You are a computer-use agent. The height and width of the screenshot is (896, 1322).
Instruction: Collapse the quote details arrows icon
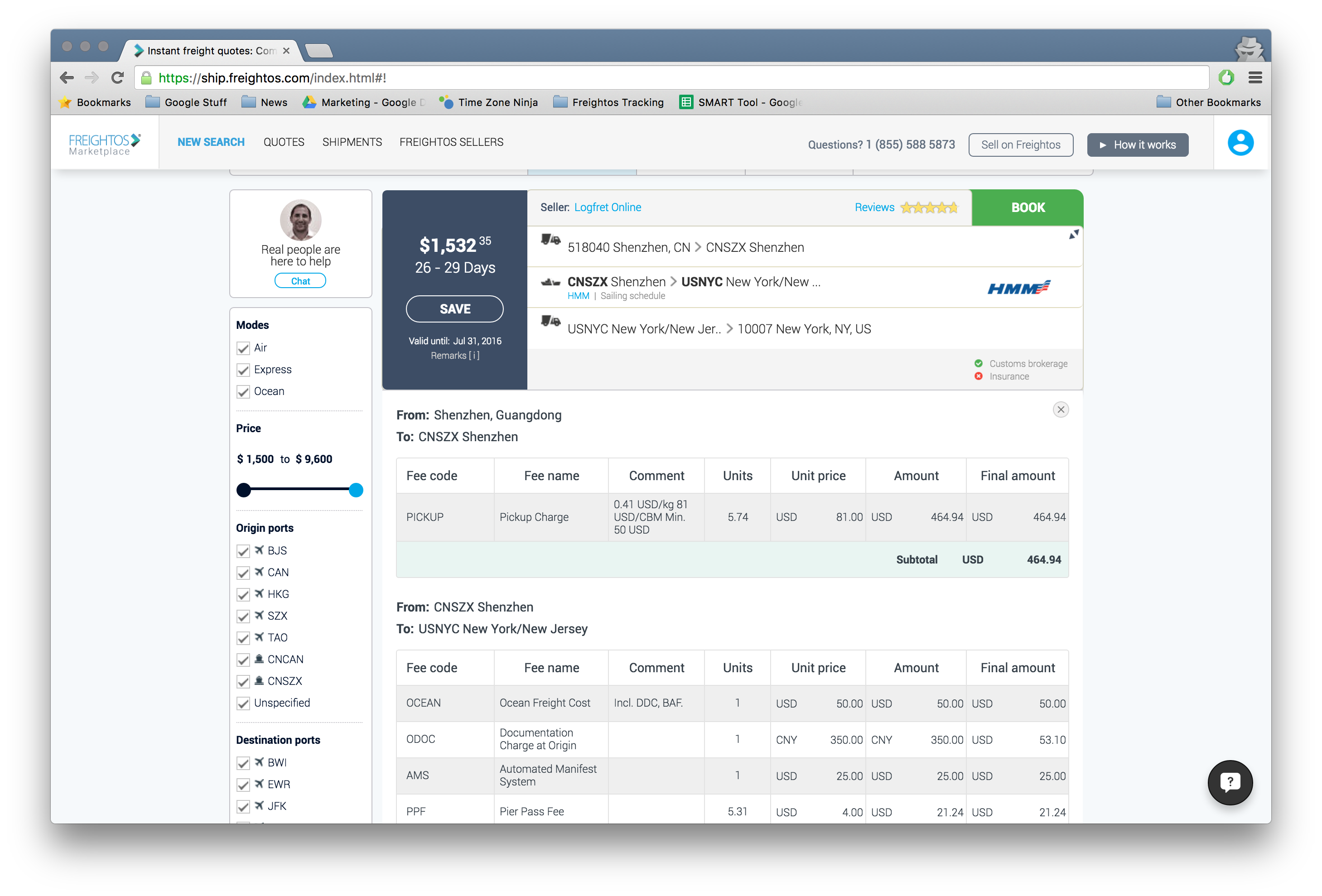(x=1073, y=234)
